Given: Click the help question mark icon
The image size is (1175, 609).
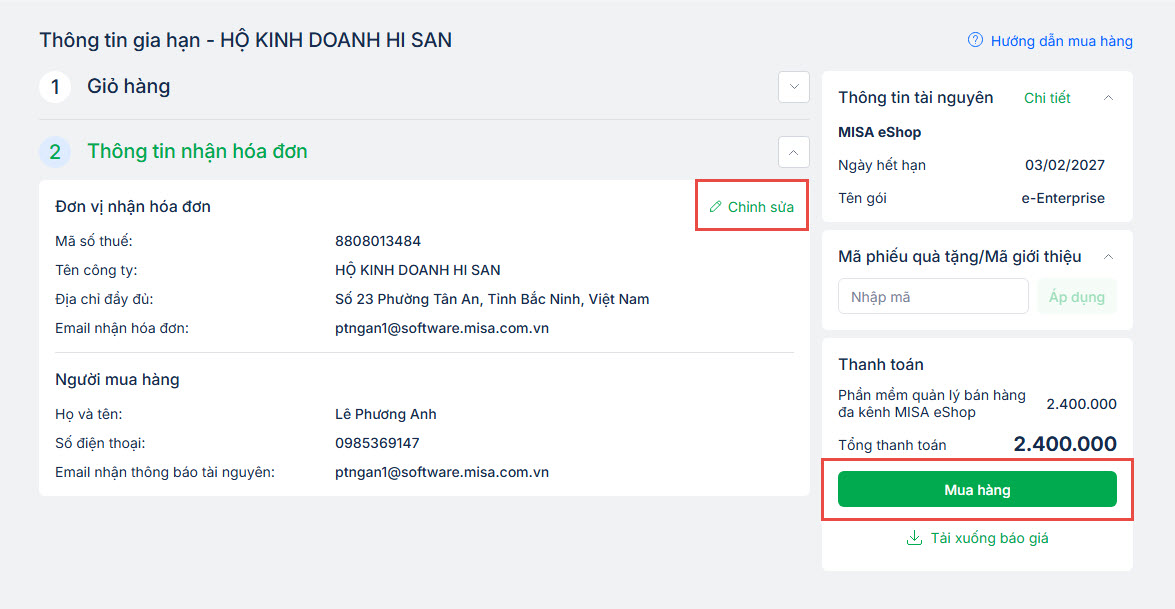Looking at the screenshot, I should tap(975, 41).
